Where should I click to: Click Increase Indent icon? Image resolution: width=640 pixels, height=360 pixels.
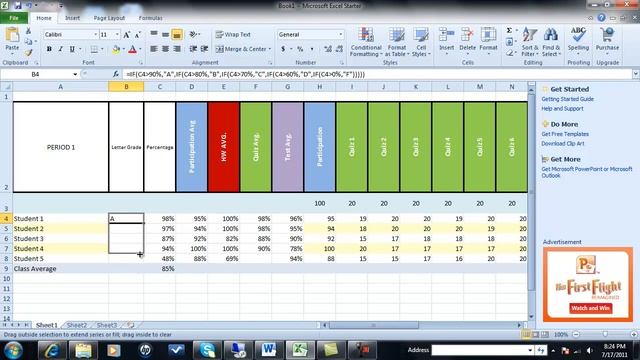[x=204, y=49]
